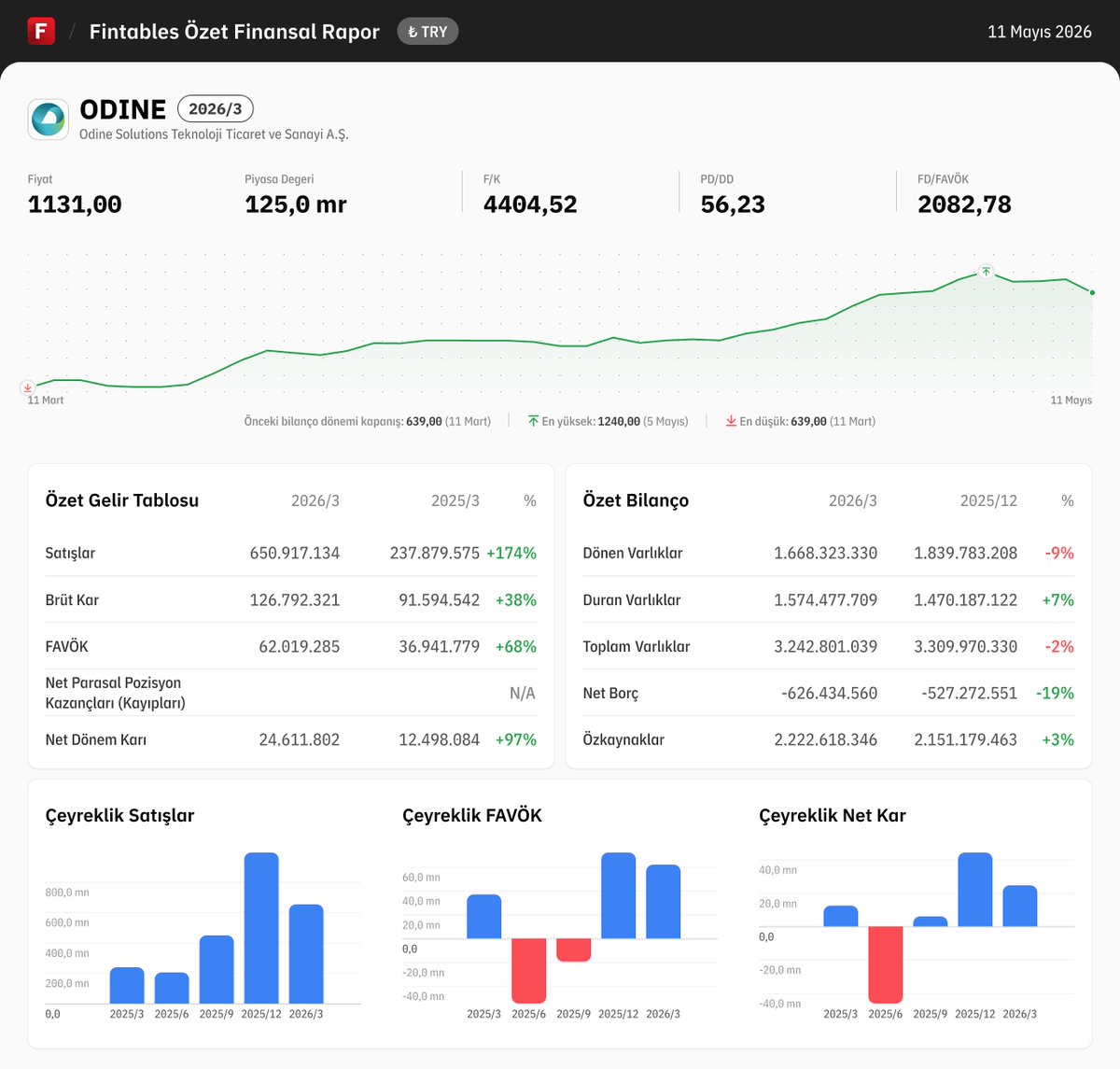Click the red 2025/6 bar in Çeyreklik FAVÖK
This screenshot has height=1069, width=1120.
(529, 971)
